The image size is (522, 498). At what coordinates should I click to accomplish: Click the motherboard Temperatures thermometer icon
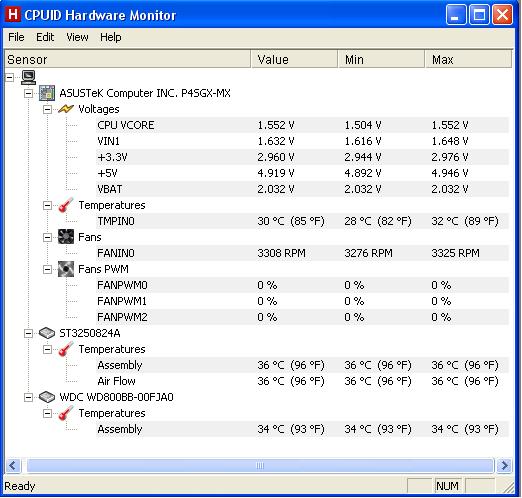point(66,205)
